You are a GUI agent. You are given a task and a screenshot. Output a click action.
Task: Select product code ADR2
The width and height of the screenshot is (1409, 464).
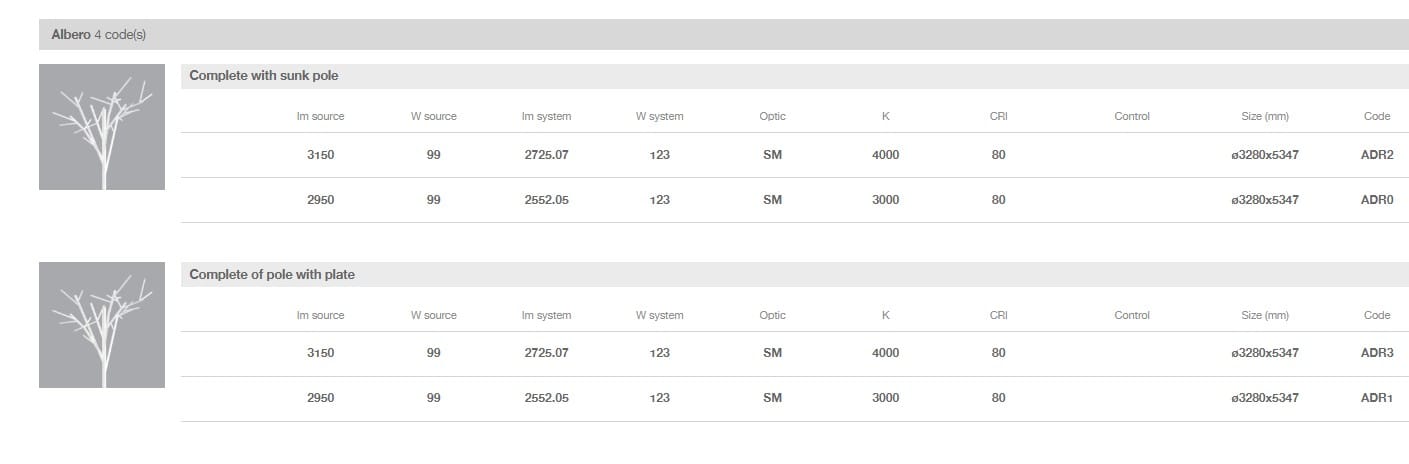coord(1376,155)
